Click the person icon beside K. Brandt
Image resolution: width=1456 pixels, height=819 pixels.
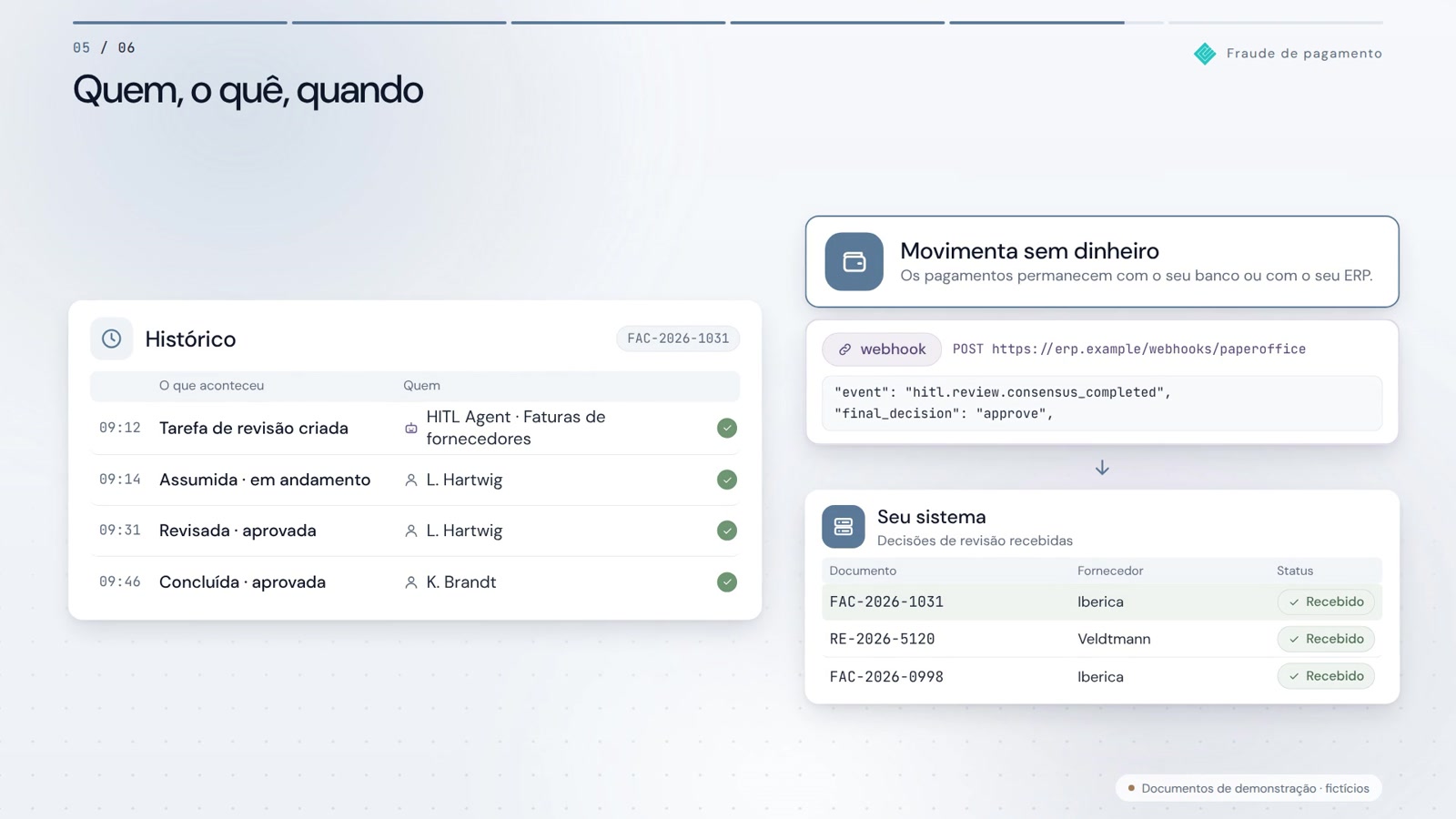pos(411,582)
